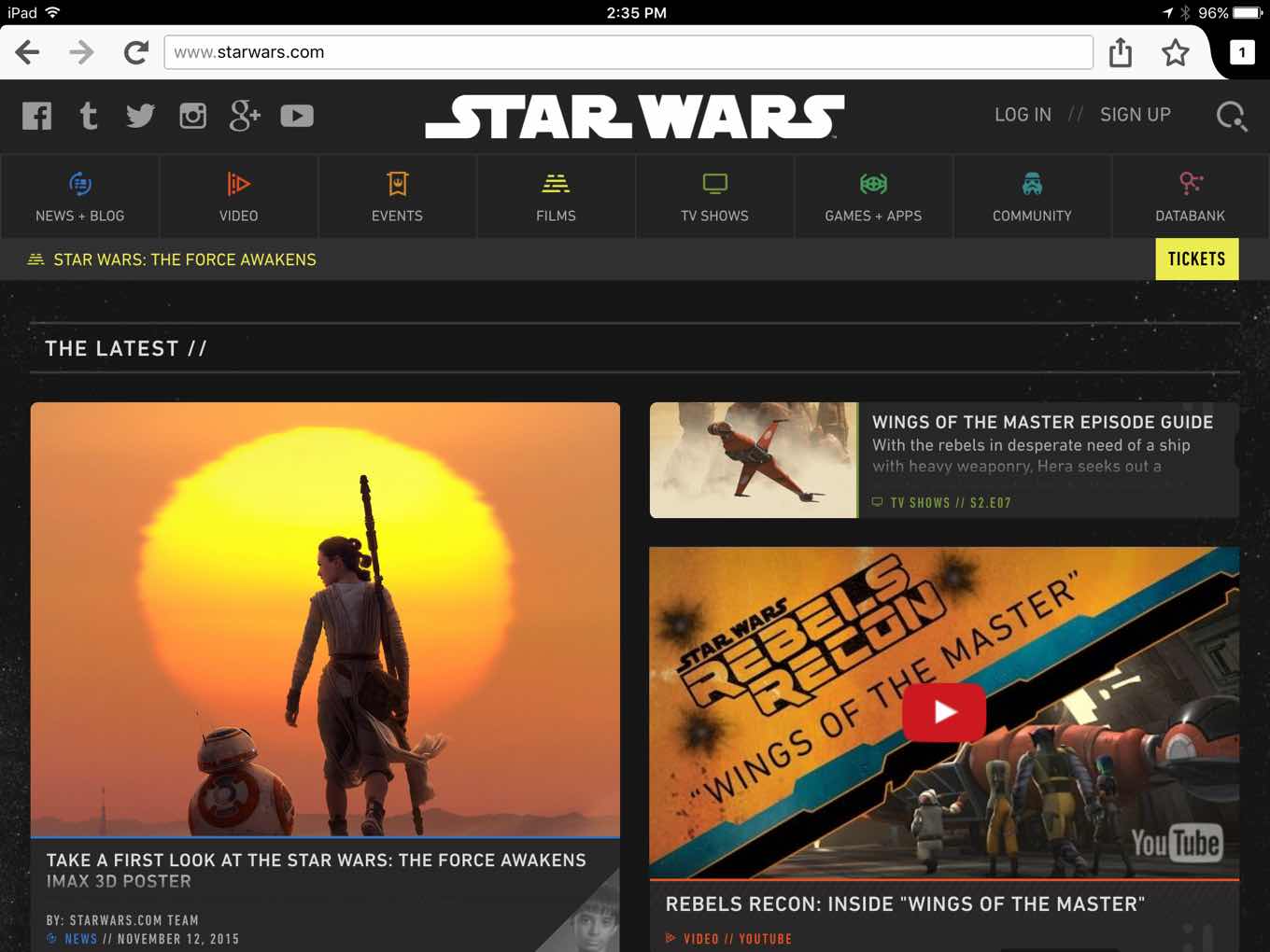Select the Video menu item
Screen dimensions: 1270x952
239,197
